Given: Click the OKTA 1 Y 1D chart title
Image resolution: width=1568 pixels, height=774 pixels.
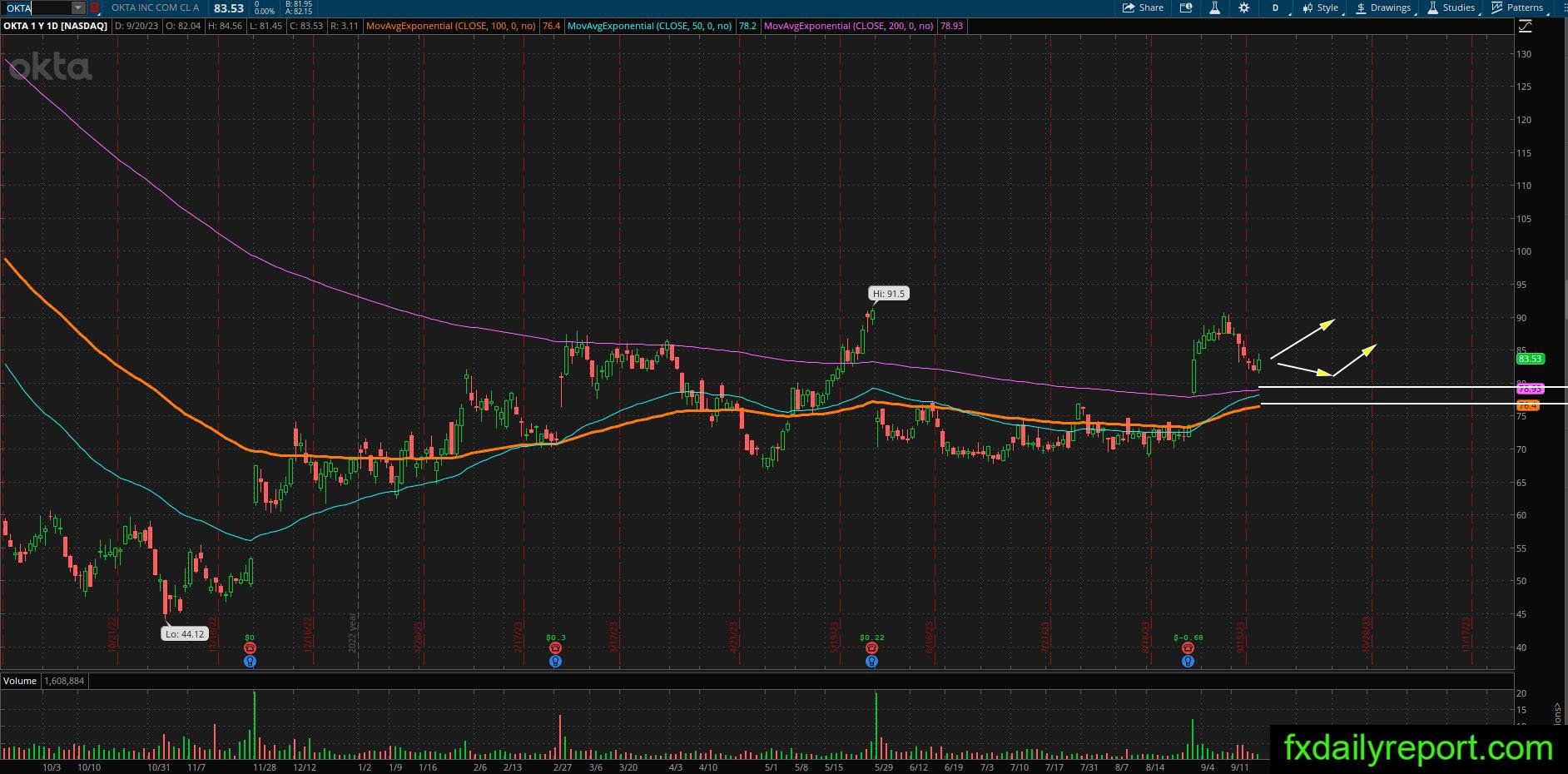Looking at the screenshot, I should [x=55, y=26].
